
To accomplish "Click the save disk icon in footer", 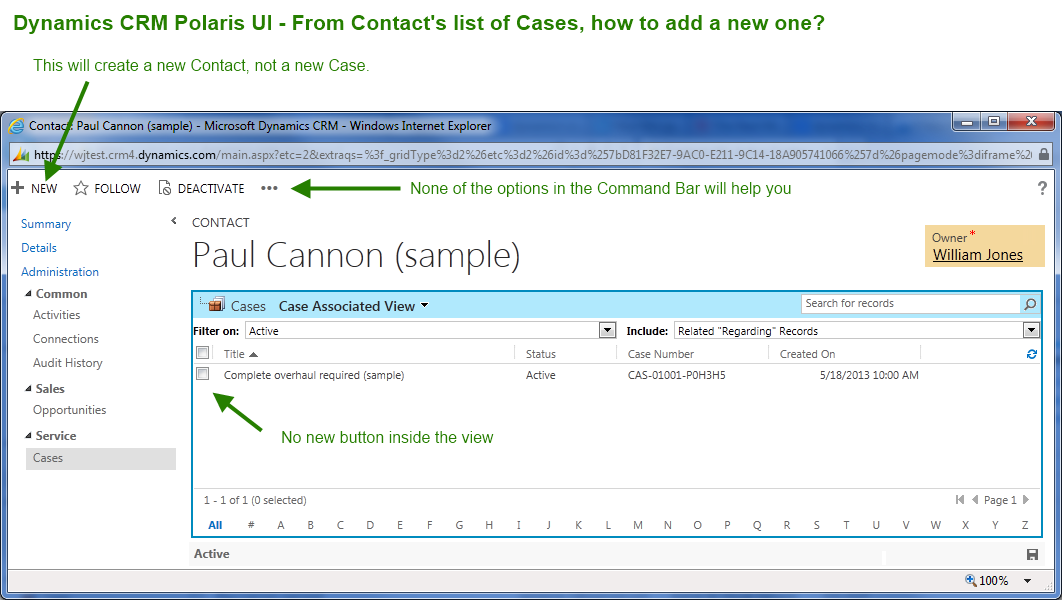I will [1032, 554].
